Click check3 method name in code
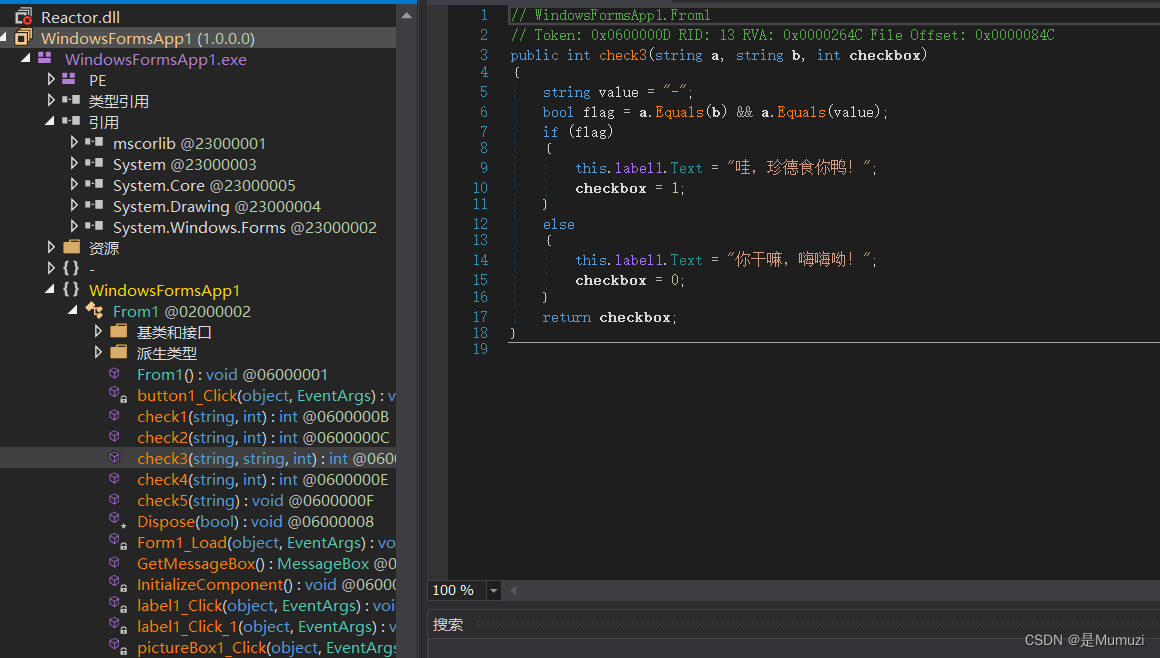 coord(623,56)
